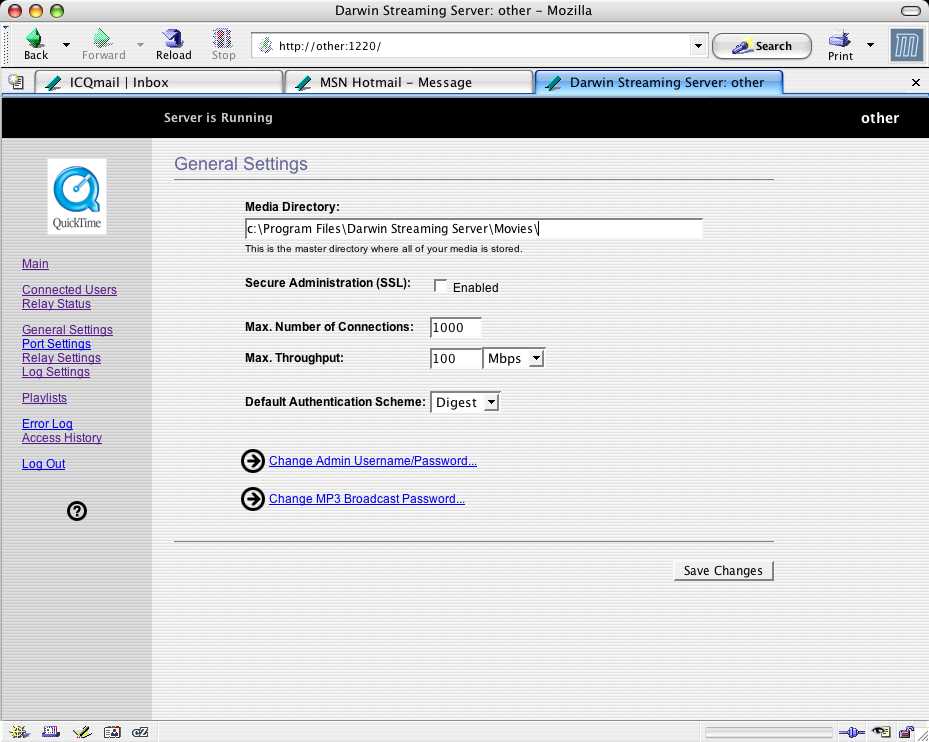This screenshot has width=929, height=742.
Task: Click arrow icon beside Change MP3 Broadcast Password
Action: 253,499
